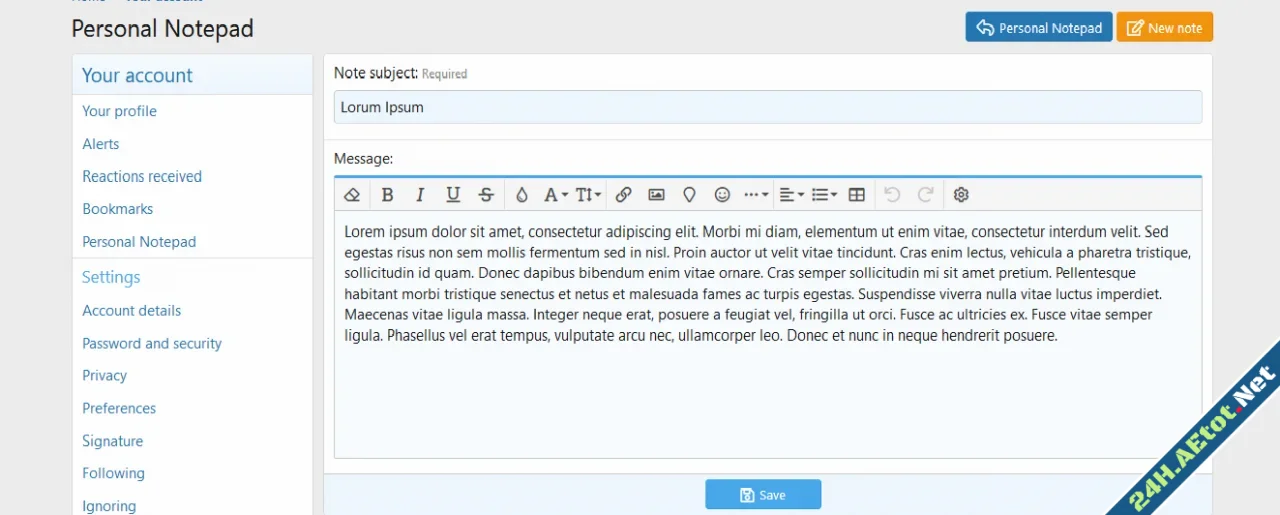Image resolution: width=1280 pixels, height=515 pixels.
Task: Open Your profile in the sidebar
Action: point(119,111)
